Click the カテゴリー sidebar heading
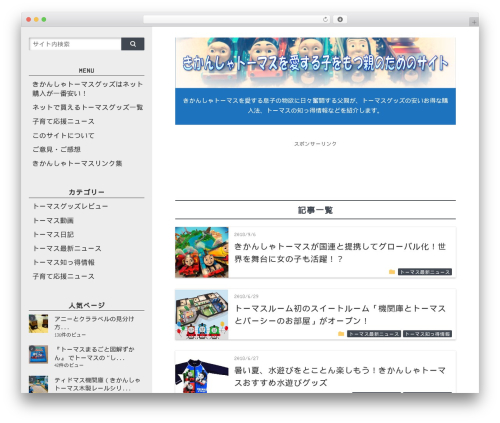 click(x=86, y=192)
